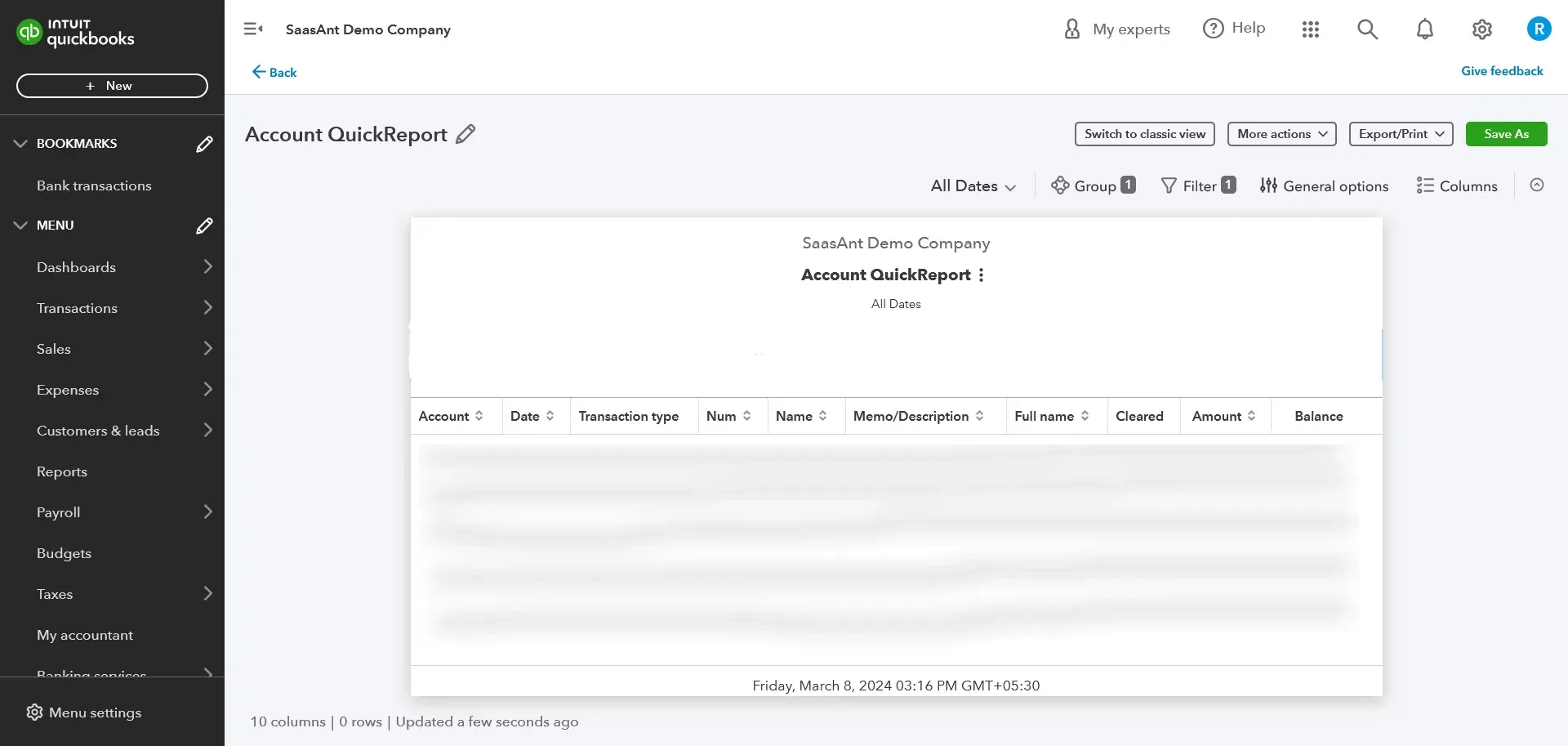Viewport: 1568px width, 746px height.
Task: Click Give feedback link
Action: [x=1502, y=71]
